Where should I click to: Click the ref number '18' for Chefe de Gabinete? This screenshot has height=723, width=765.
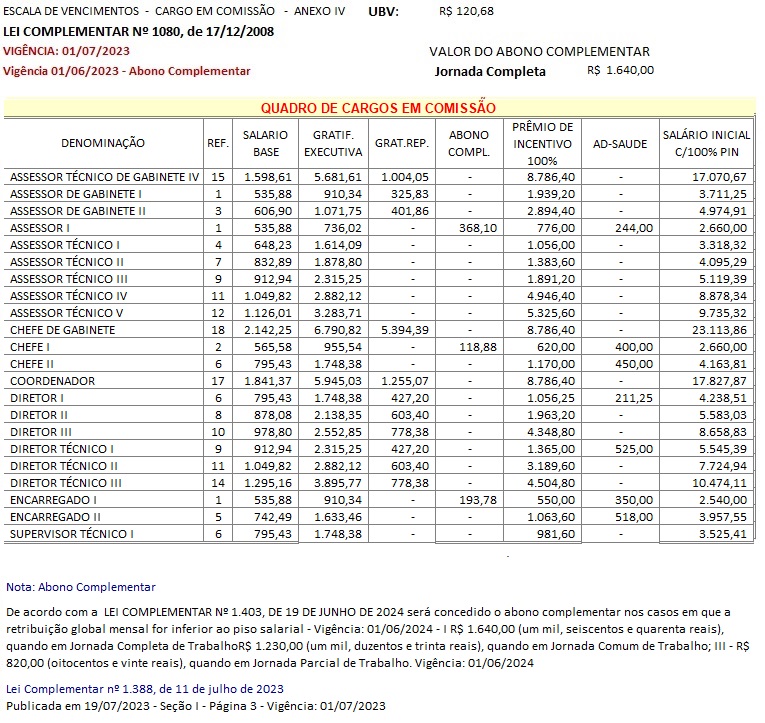(218, 330)
